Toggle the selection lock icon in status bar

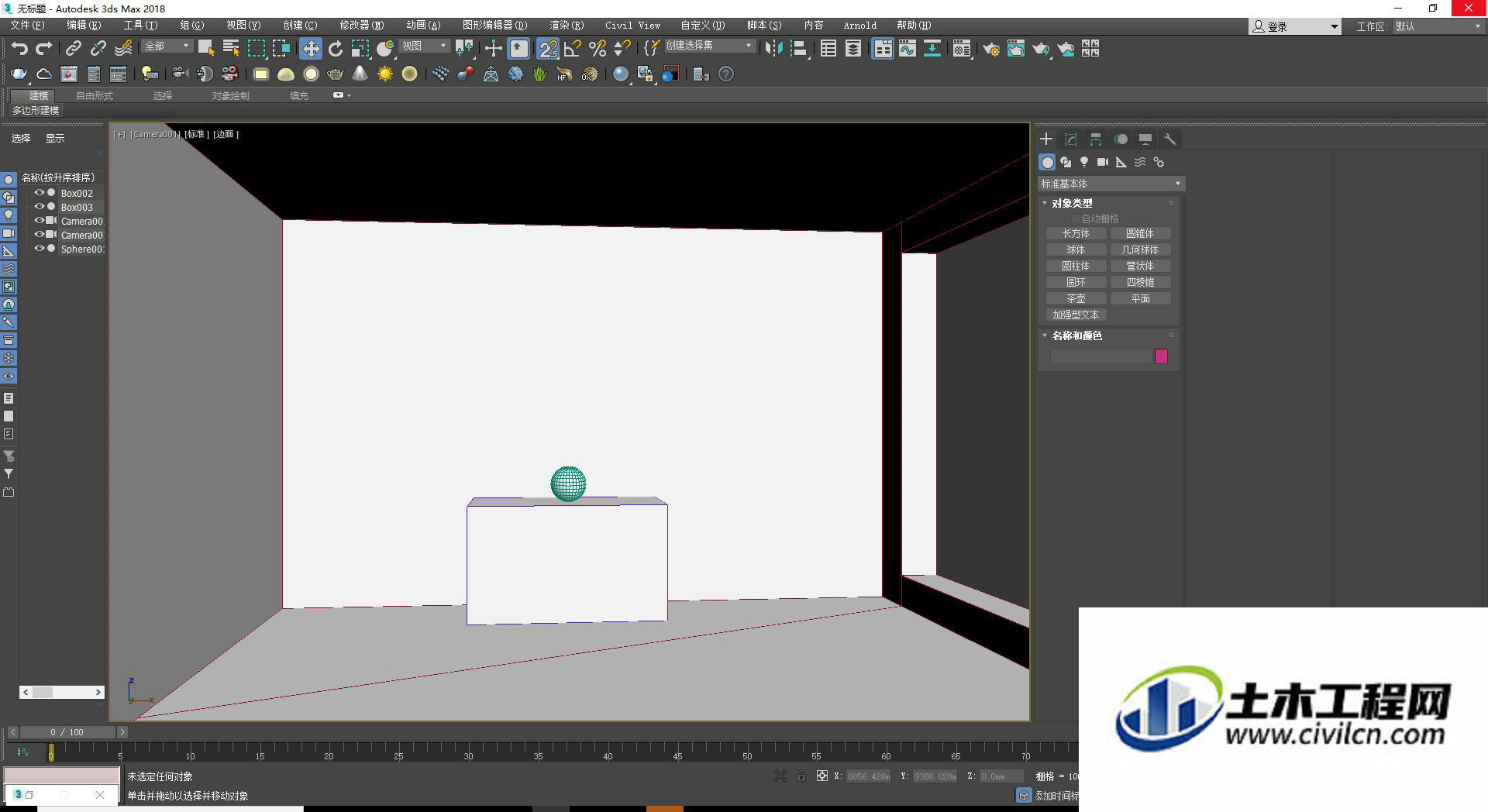(801, 776)
